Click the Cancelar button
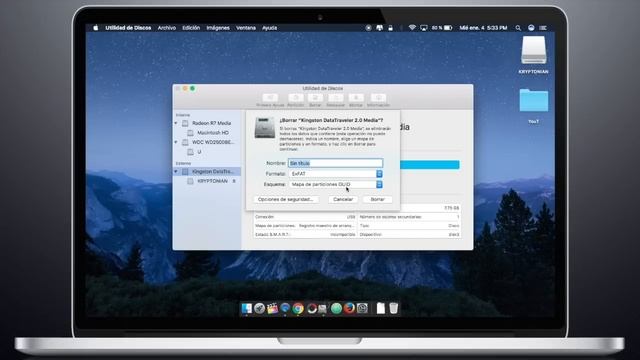 343,199
